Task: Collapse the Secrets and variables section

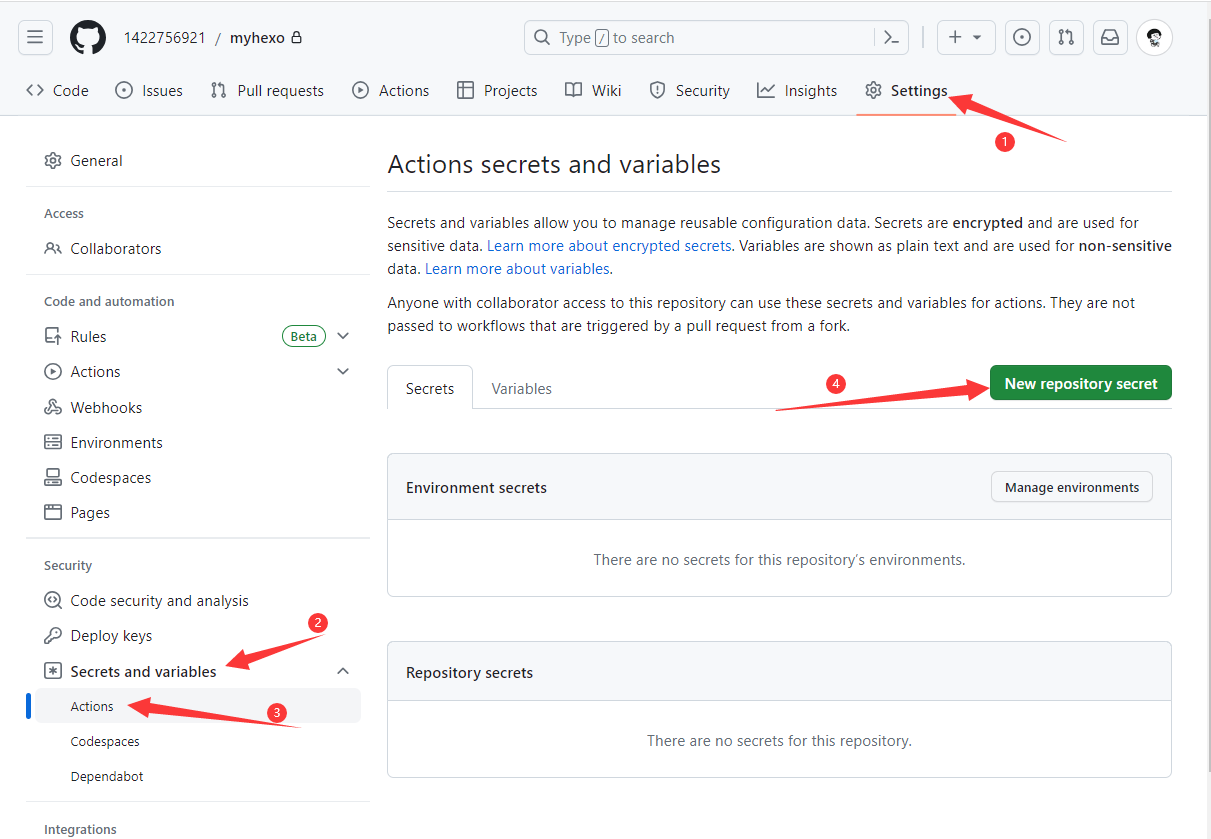Action: coord(343,671)
